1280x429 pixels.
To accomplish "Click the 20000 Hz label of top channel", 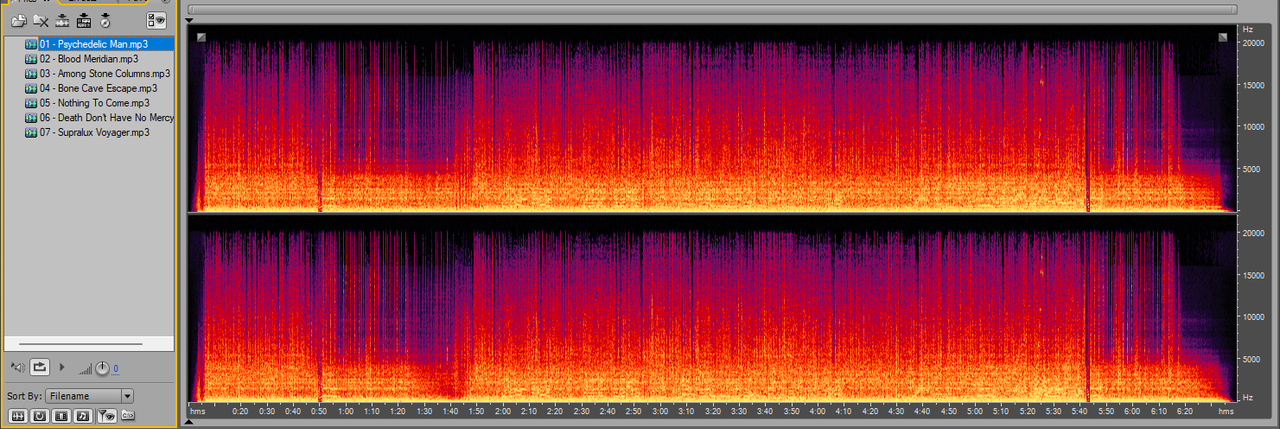I will (1255, 43).
